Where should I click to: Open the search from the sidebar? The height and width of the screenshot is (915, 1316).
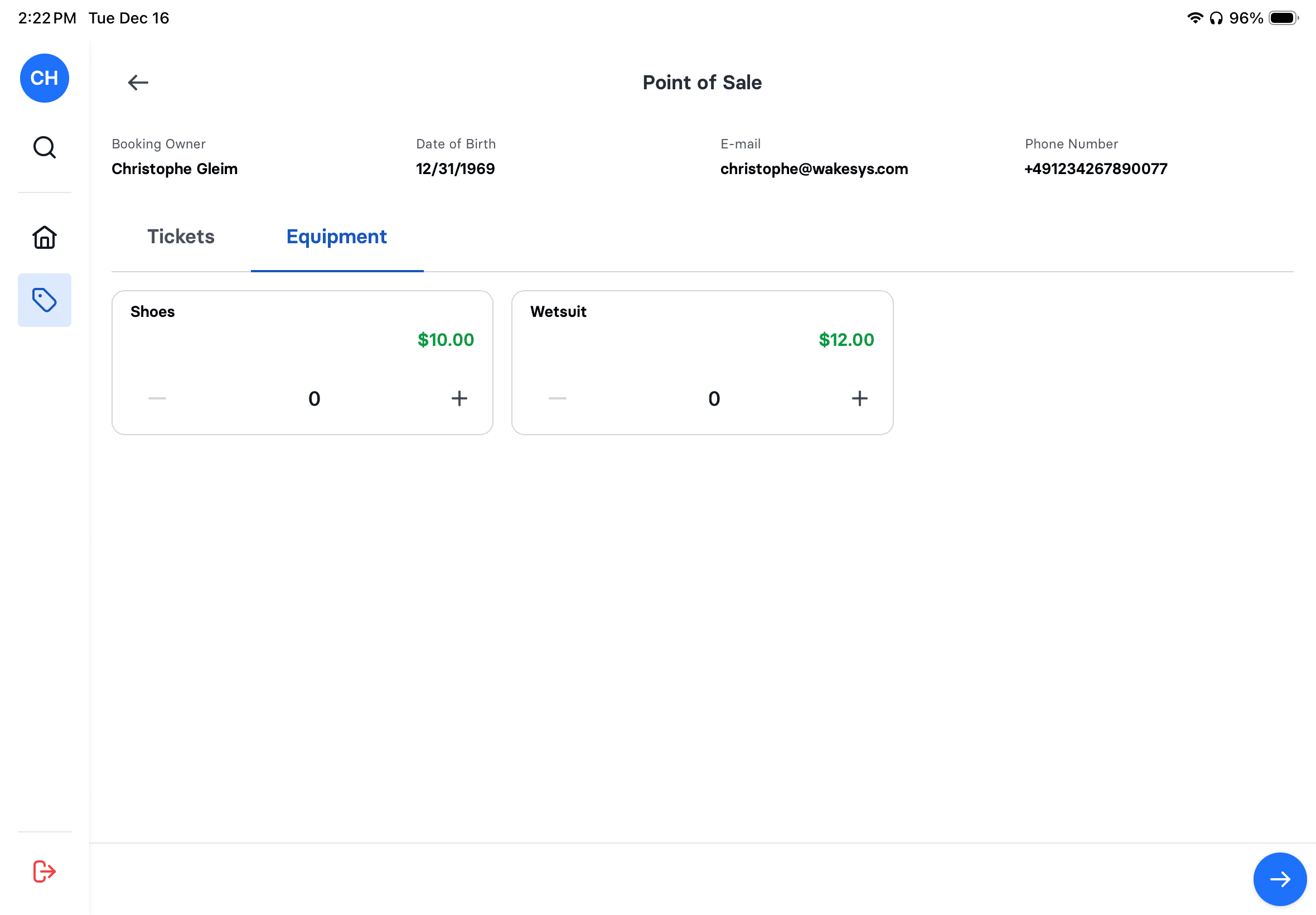pyautogui.click(x=44, y=147)
